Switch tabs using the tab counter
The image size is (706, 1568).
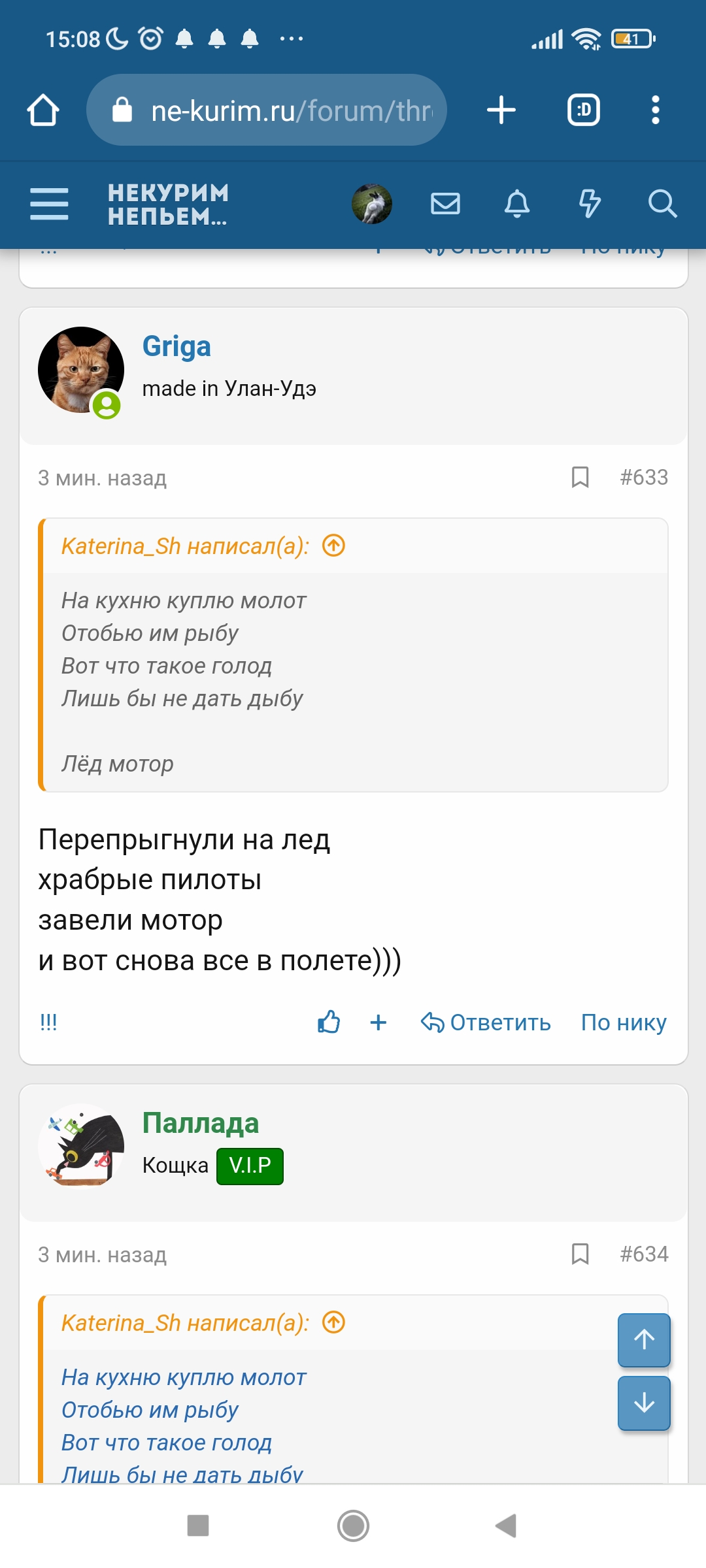[x=582, y=109]
